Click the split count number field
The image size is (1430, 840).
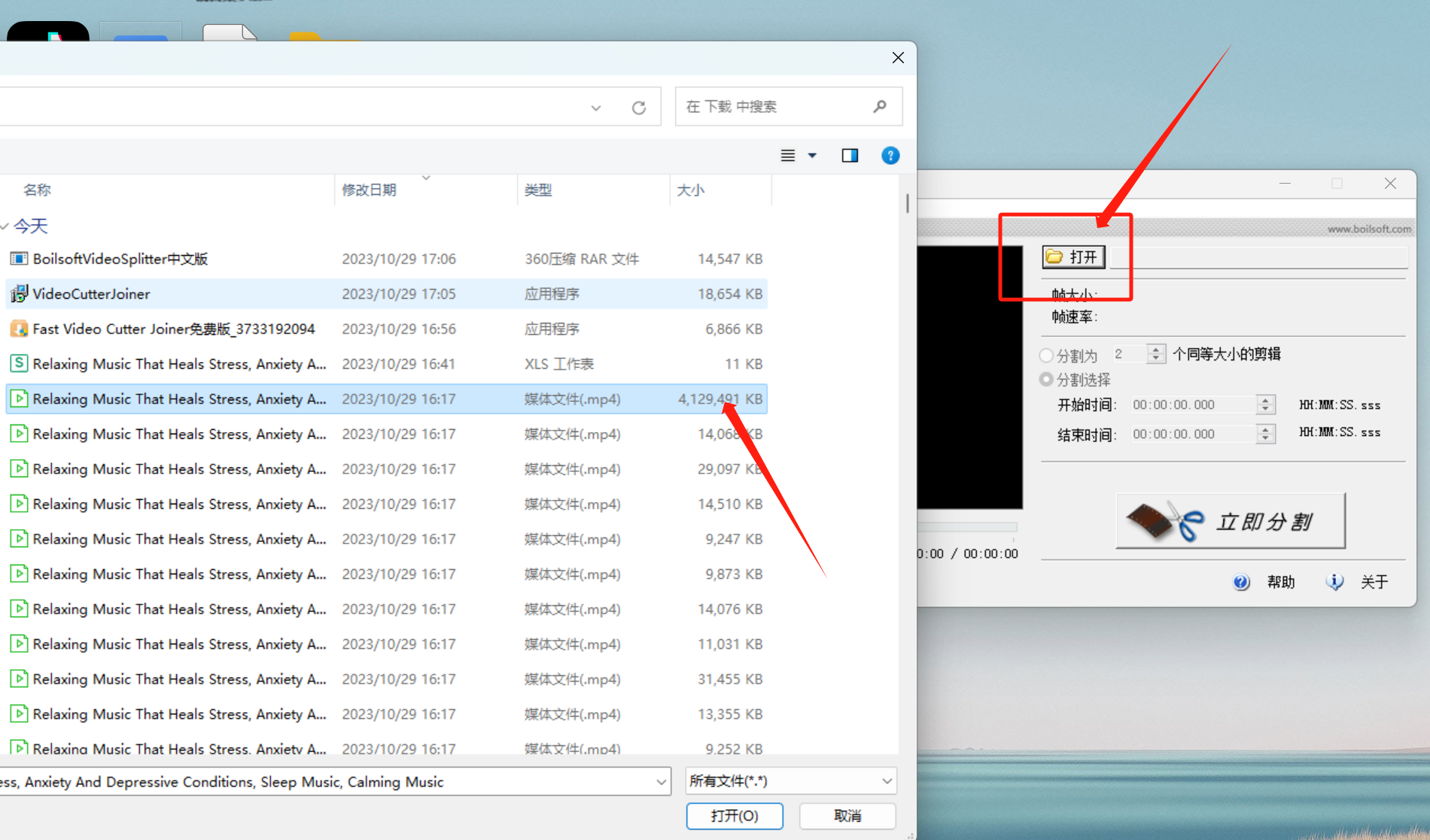click(1129, 354)
